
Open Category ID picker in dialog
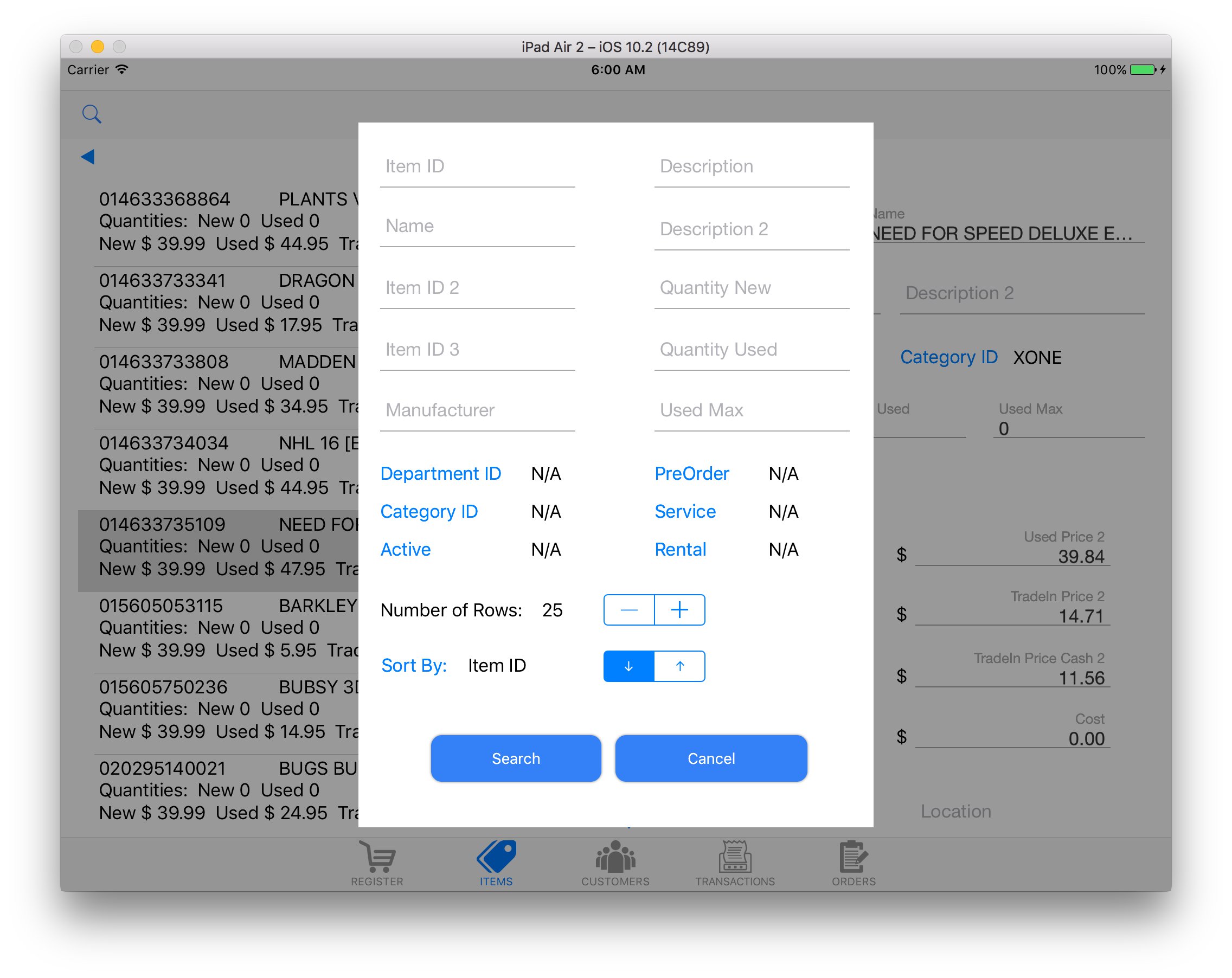pyautogui.click(x=429, y=511)
